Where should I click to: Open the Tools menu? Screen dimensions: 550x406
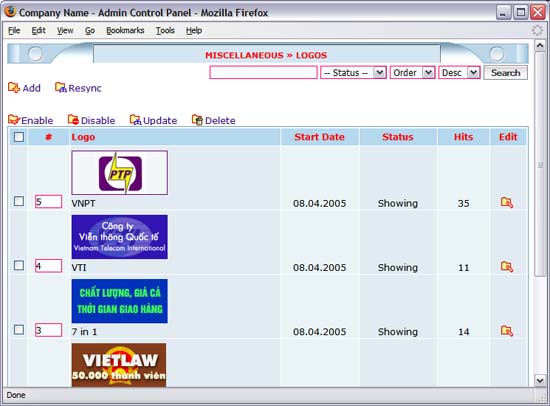[165, 31]
